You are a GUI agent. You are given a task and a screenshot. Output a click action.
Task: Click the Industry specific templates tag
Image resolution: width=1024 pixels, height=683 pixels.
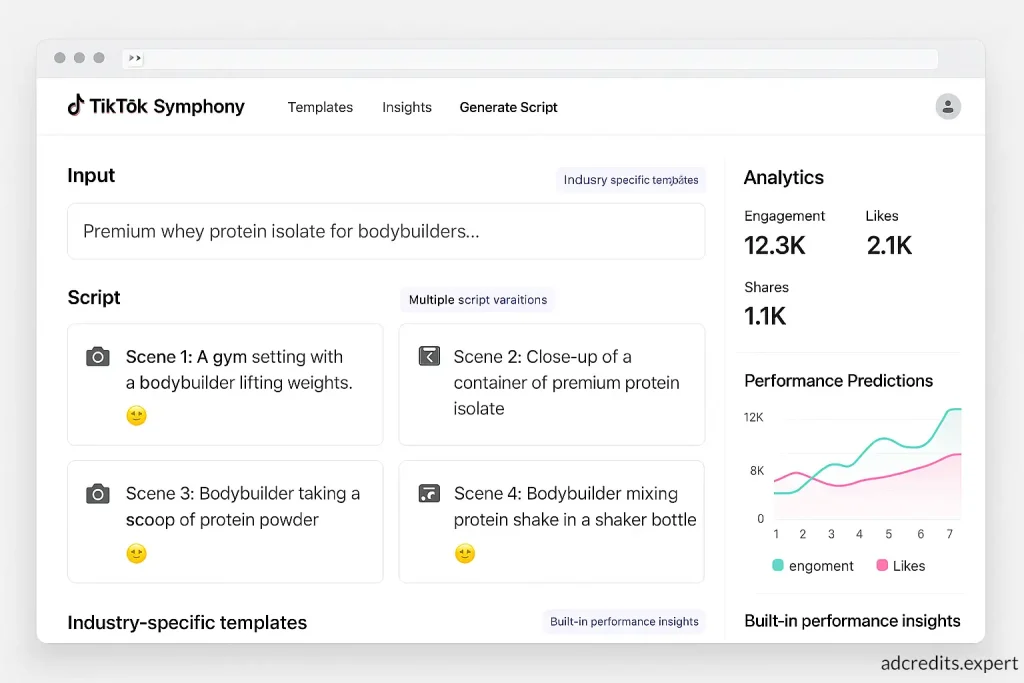[631, 180]
